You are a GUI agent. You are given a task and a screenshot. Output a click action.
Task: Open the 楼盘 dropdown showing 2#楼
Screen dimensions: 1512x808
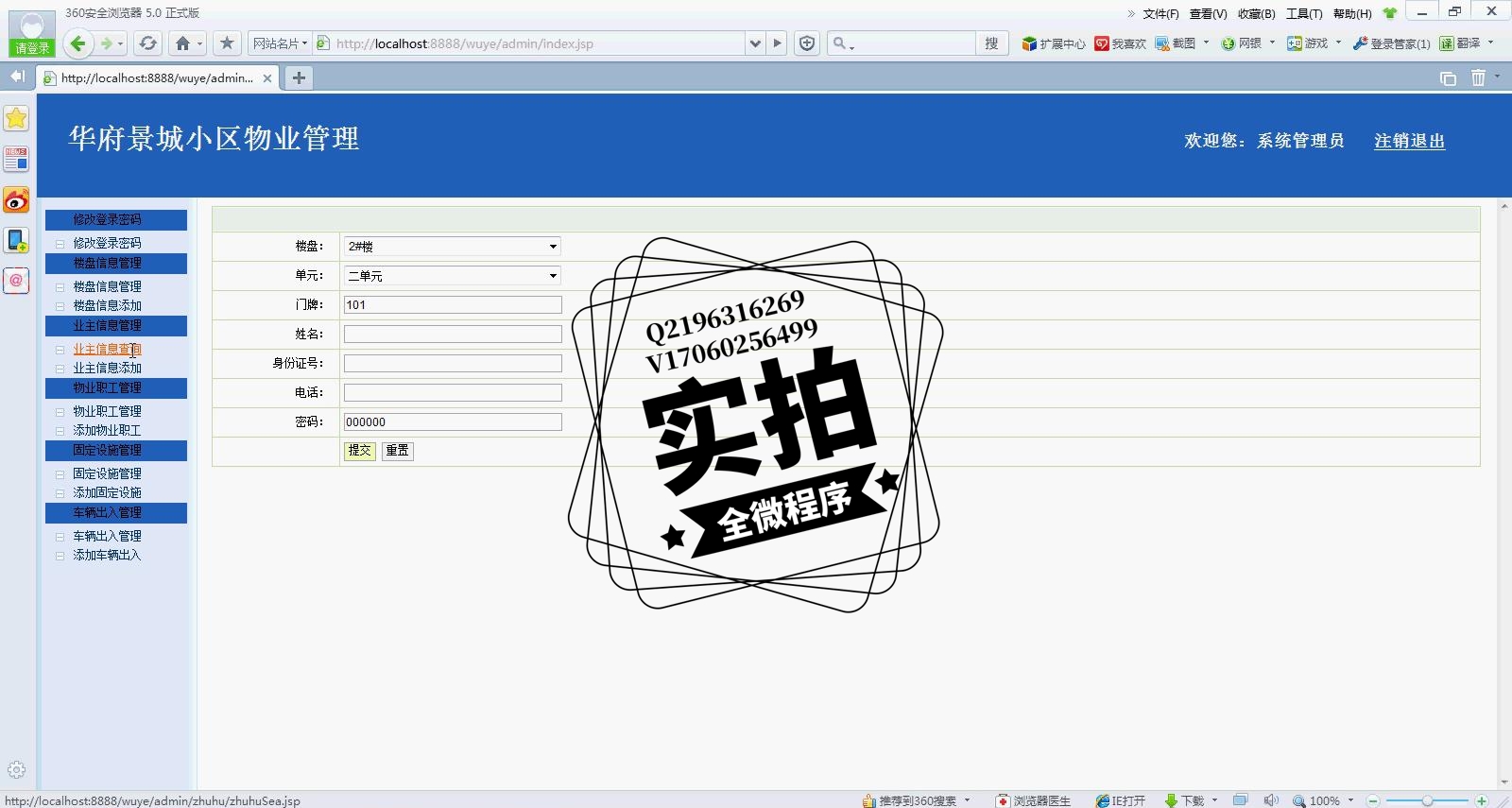[453, 247]
